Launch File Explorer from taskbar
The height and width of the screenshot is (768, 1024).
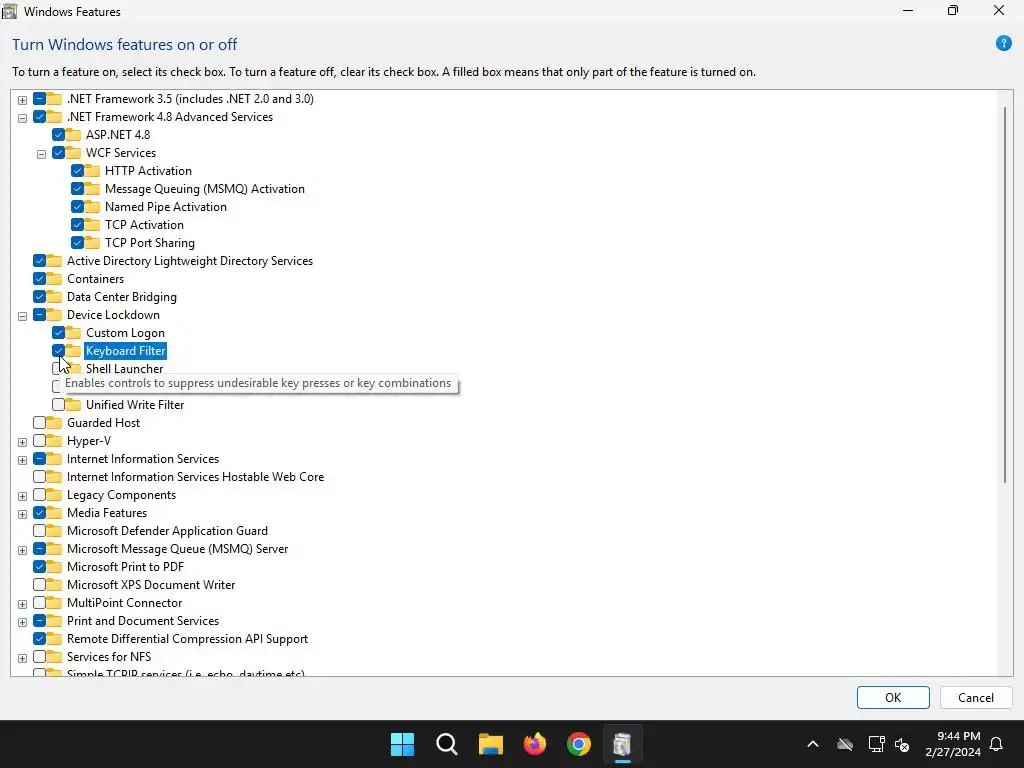coord(490,744)
